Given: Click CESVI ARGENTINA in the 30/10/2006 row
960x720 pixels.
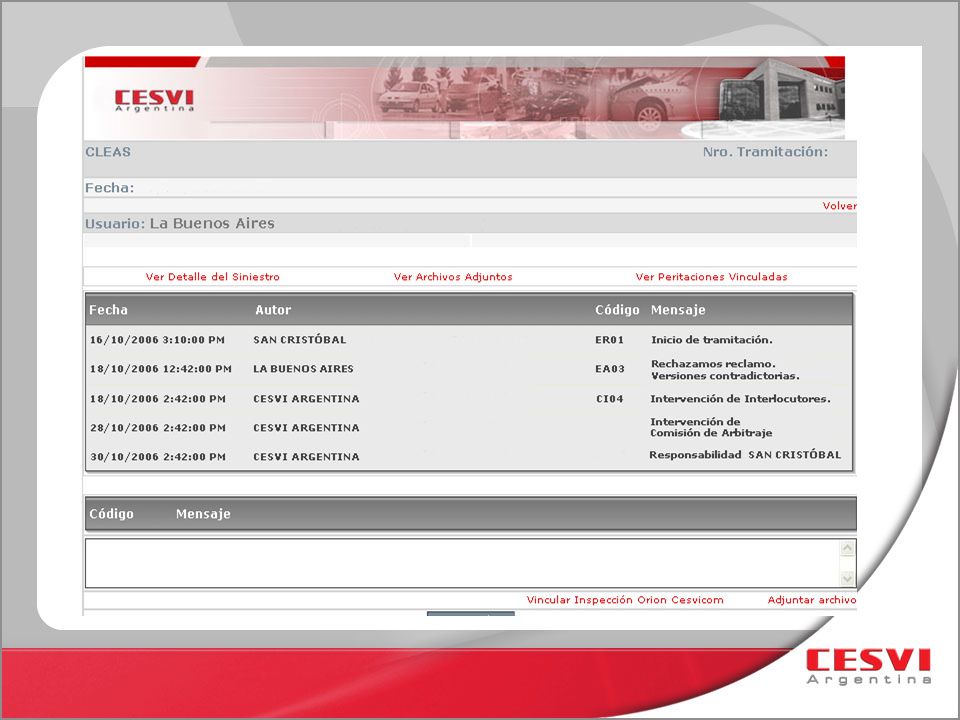Looking at the screenshot, I should click(x=307, y=457).
